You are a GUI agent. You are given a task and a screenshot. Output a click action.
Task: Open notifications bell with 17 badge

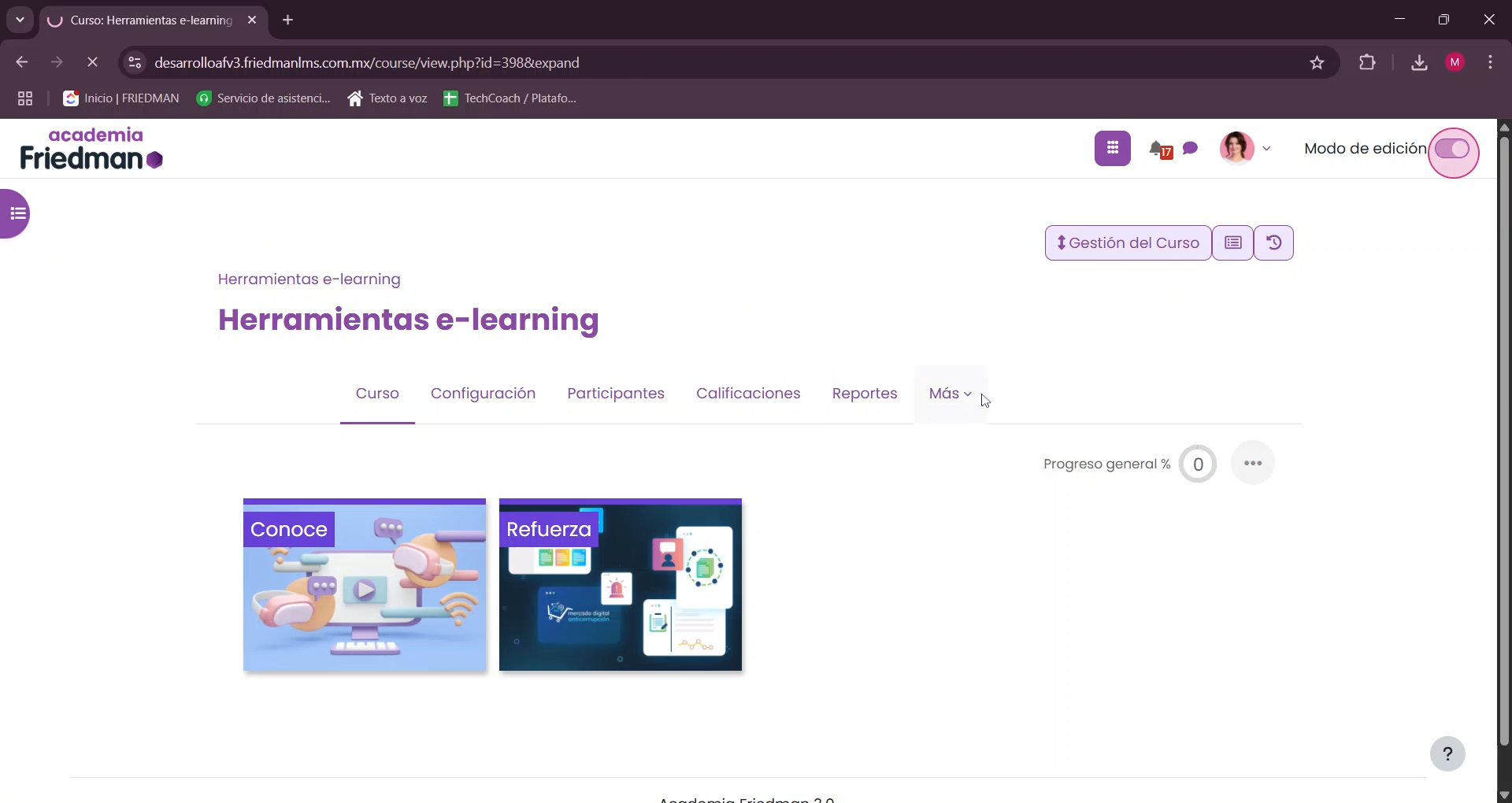(1160, 150)
